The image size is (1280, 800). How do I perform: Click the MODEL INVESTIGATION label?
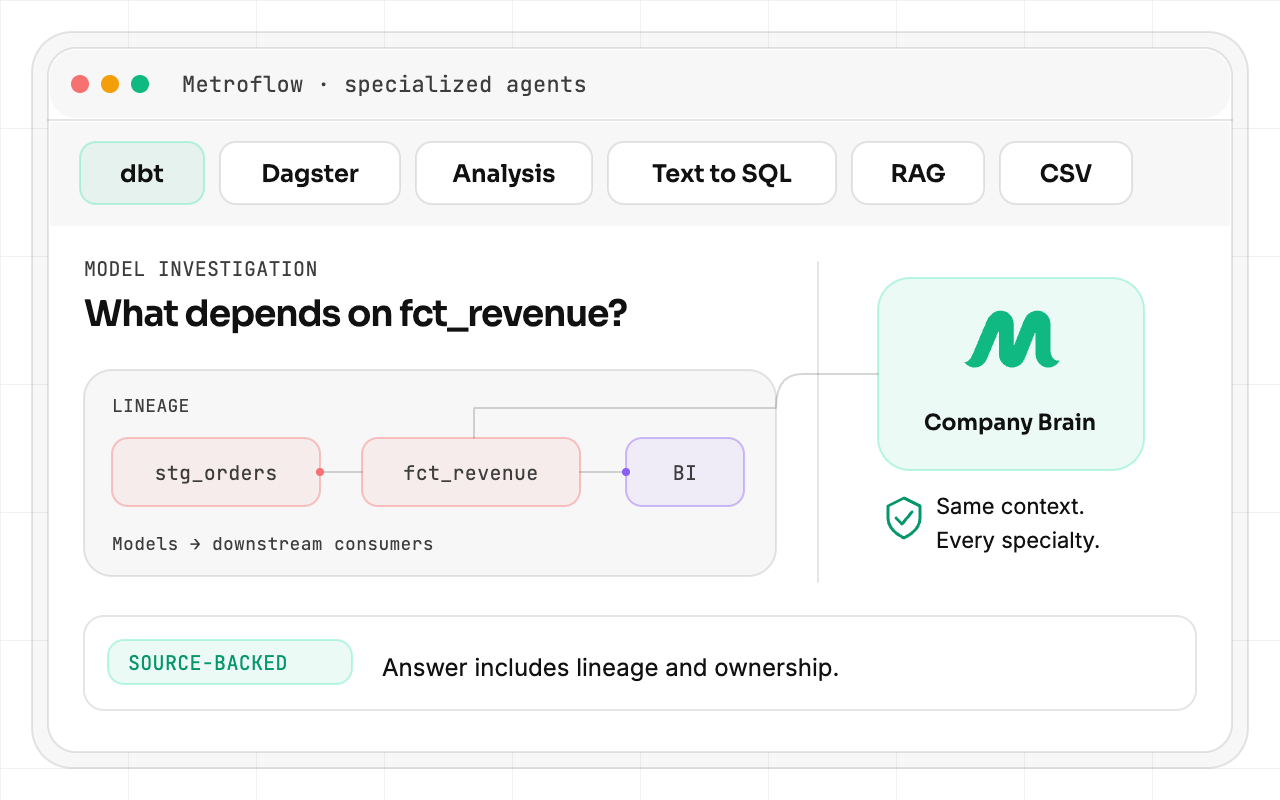201,269
